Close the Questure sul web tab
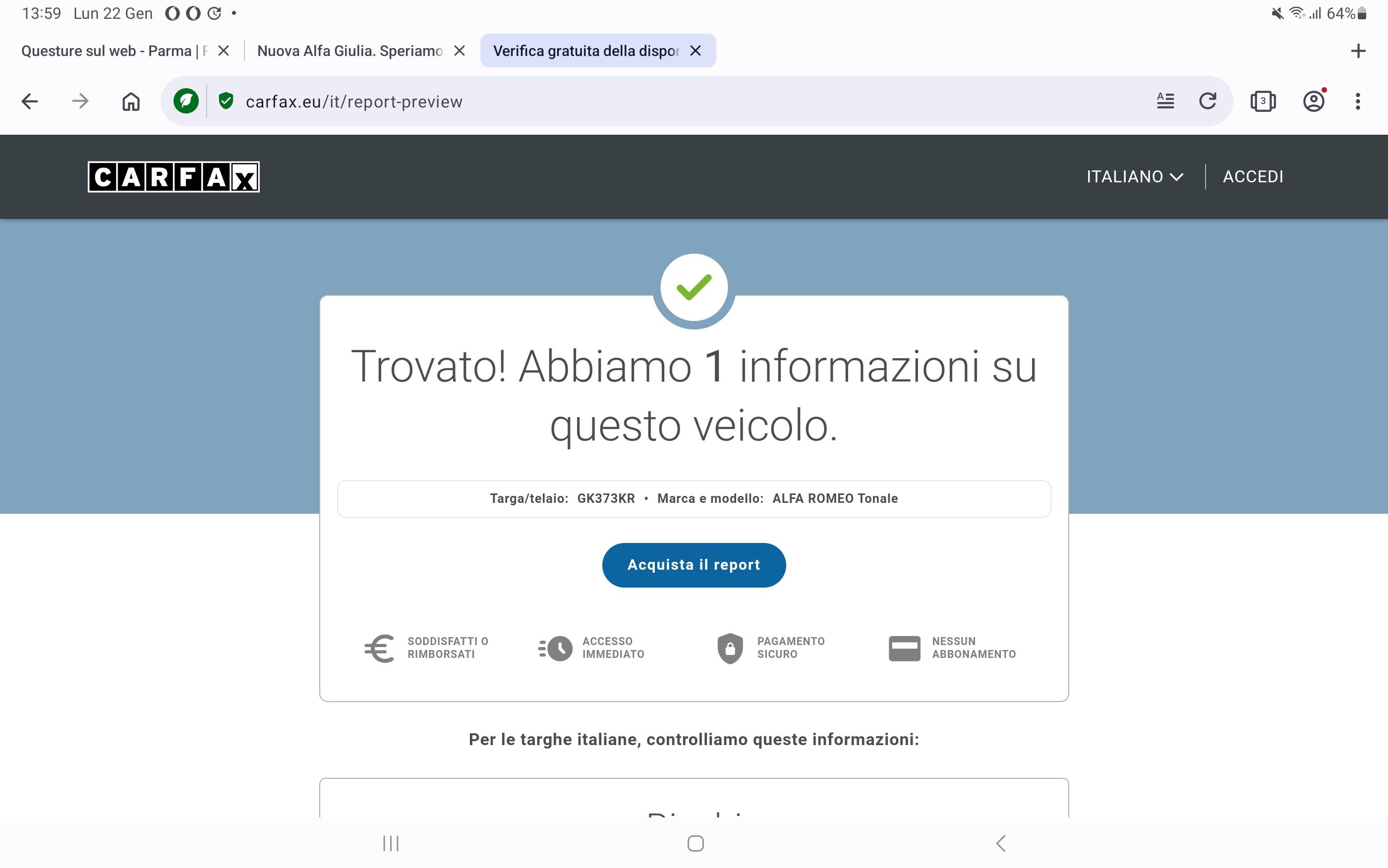Viewport: 1388px width, 868px height. [224, 51]
